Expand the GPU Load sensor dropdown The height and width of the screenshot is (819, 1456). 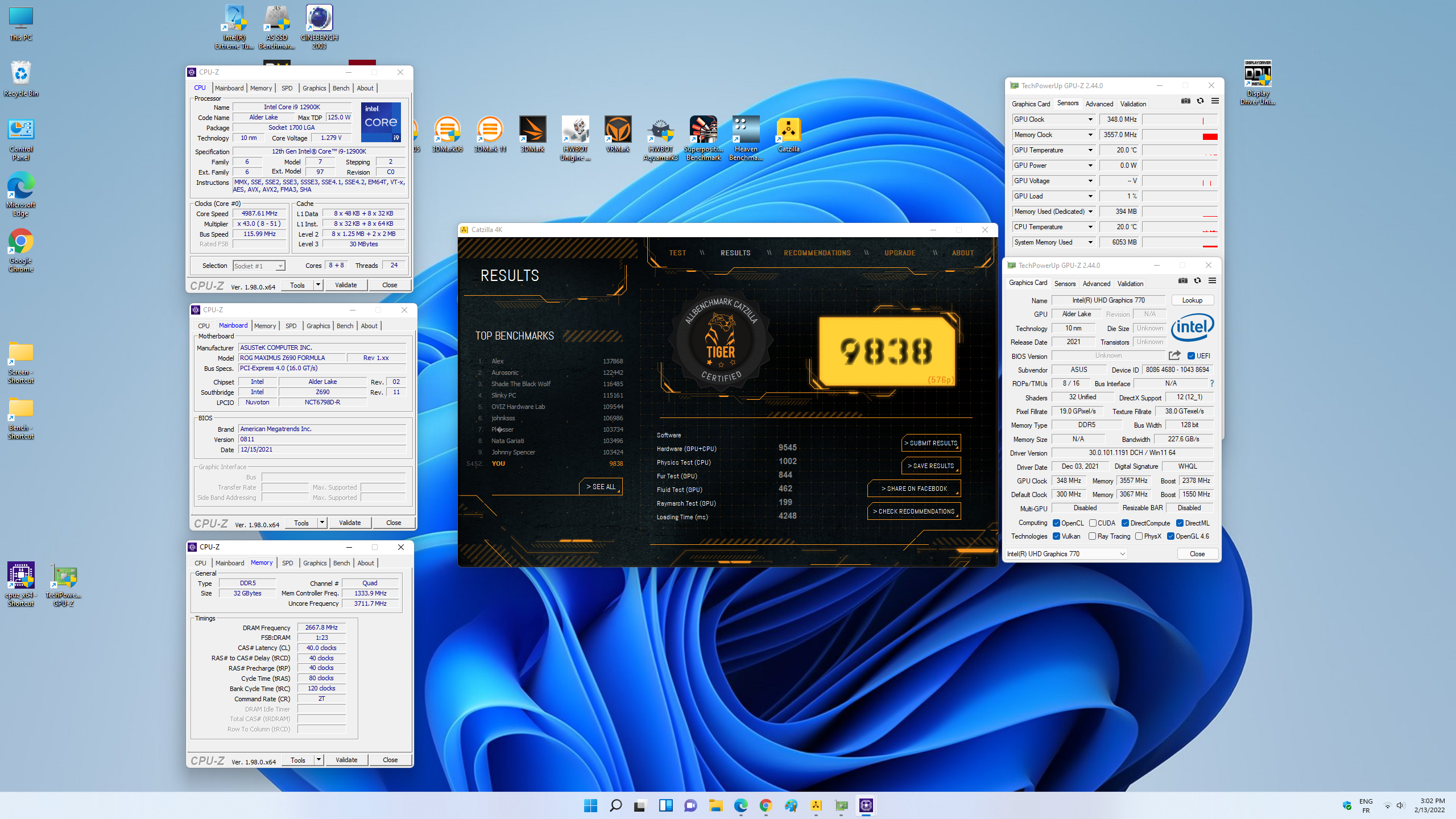[x=1090, y=196]
